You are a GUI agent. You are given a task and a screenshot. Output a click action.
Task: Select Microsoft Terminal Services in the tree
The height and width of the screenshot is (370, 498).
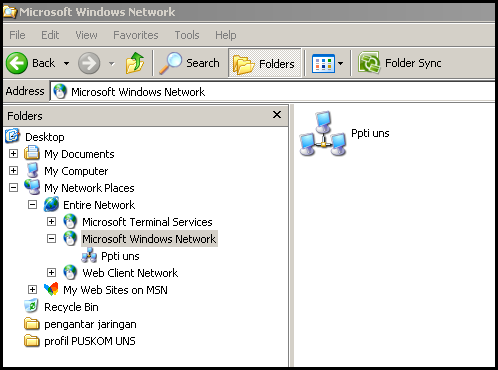pos(147,222)
